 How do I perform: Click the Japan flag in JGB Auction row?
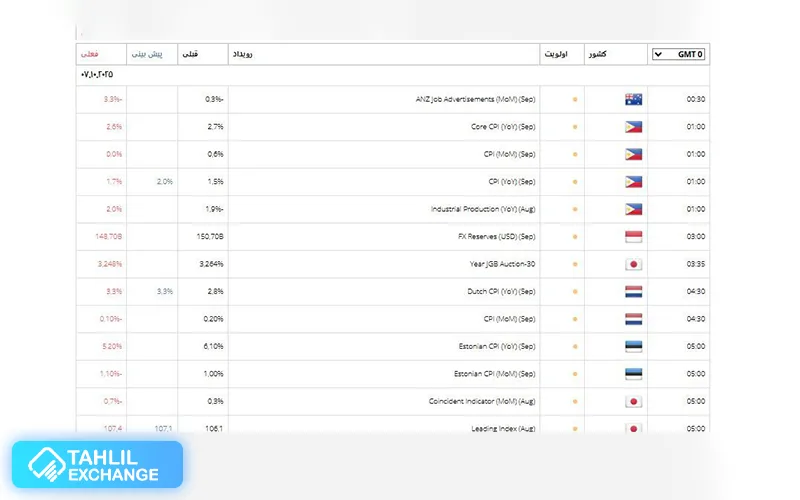click(632, 264)
